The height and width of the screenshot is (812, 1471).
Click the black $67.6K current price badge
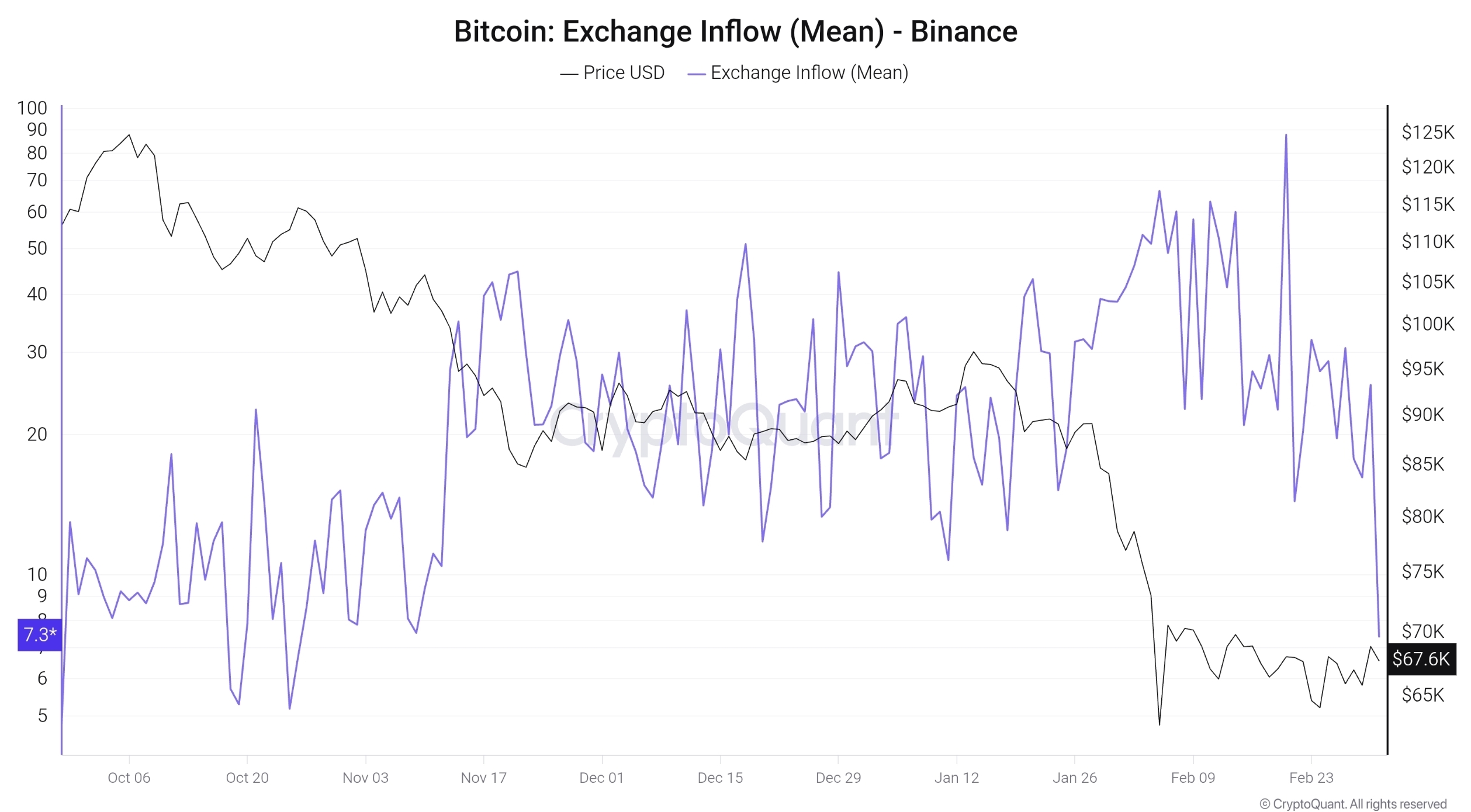pyautogui.click(x=1421, y=659)
